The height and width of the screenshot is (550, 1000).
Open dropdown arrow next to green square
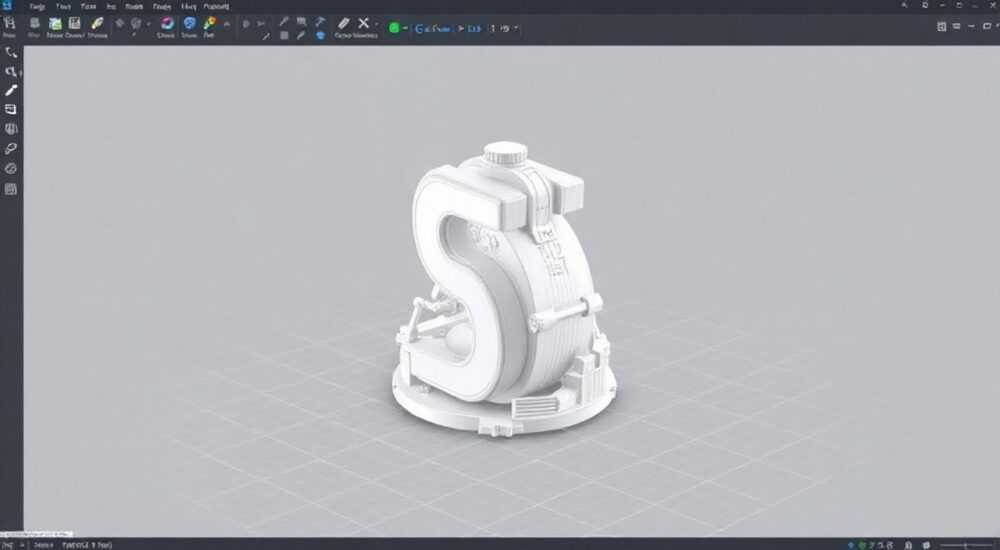click(405, 29)
